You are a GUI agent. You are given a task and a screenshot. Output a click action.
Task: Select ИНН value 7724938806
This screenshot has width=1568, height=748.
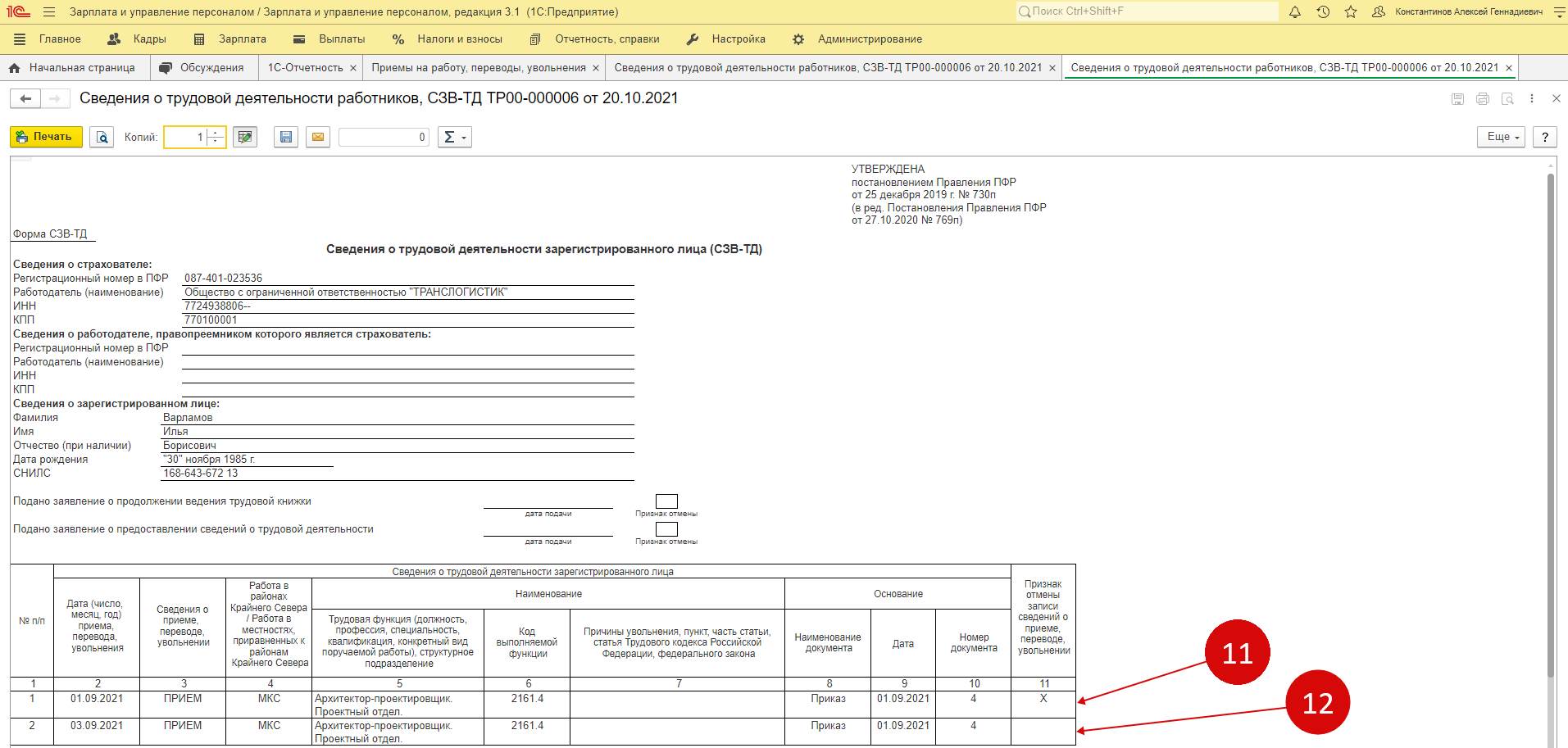[408, 306]
